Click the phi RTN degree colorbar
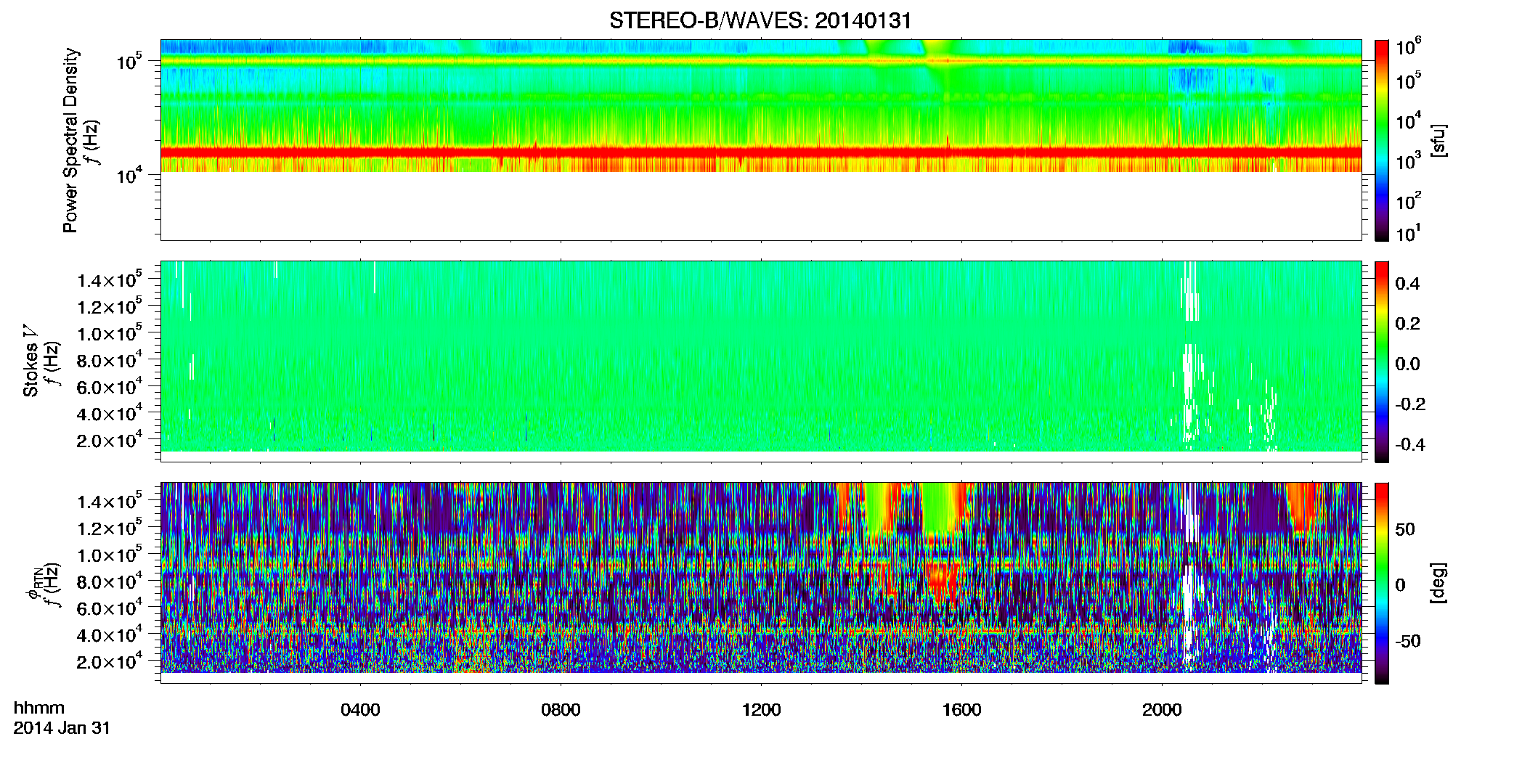 [1382, 583]
